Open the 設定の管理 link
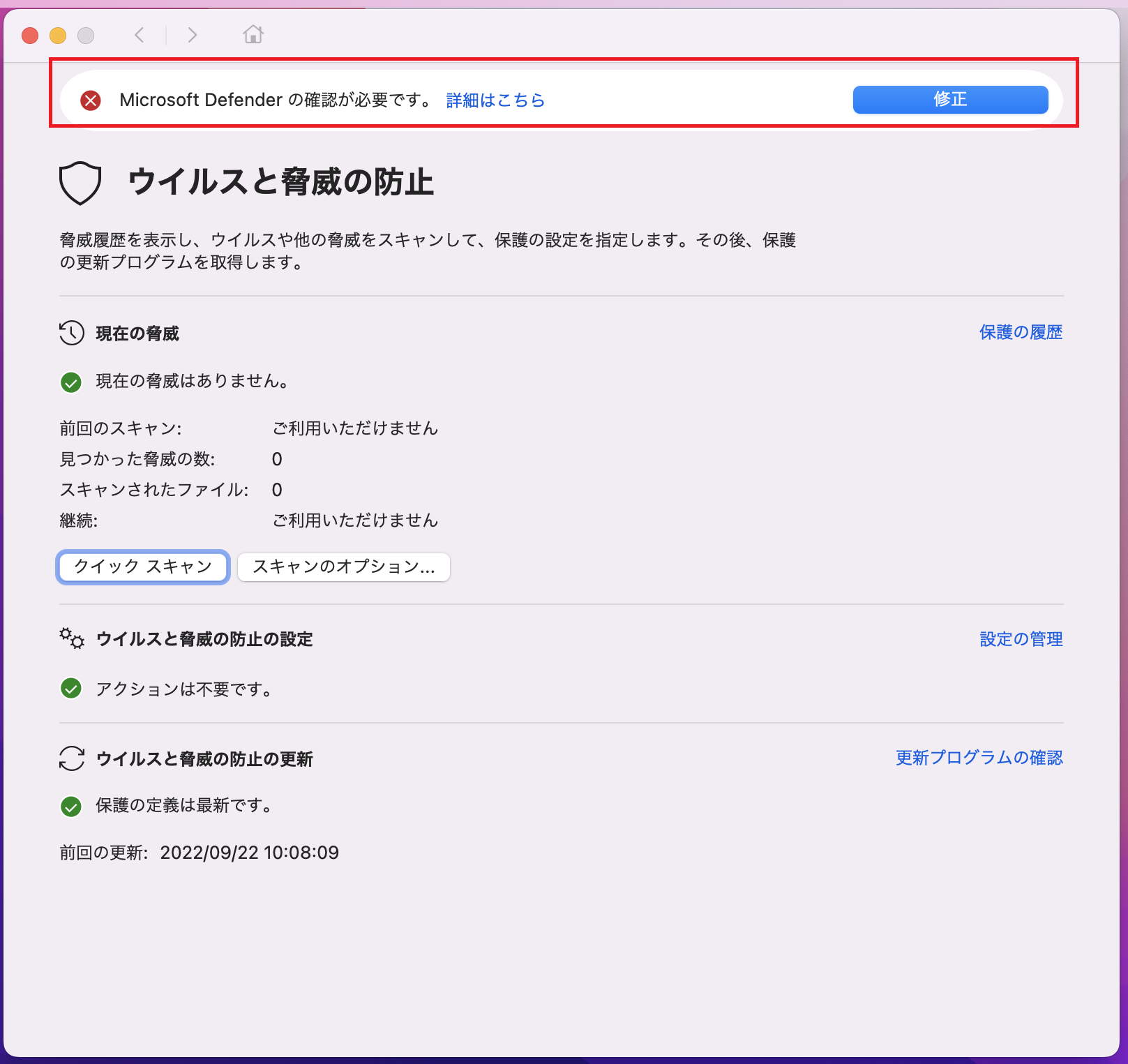 coord(1021,639)
